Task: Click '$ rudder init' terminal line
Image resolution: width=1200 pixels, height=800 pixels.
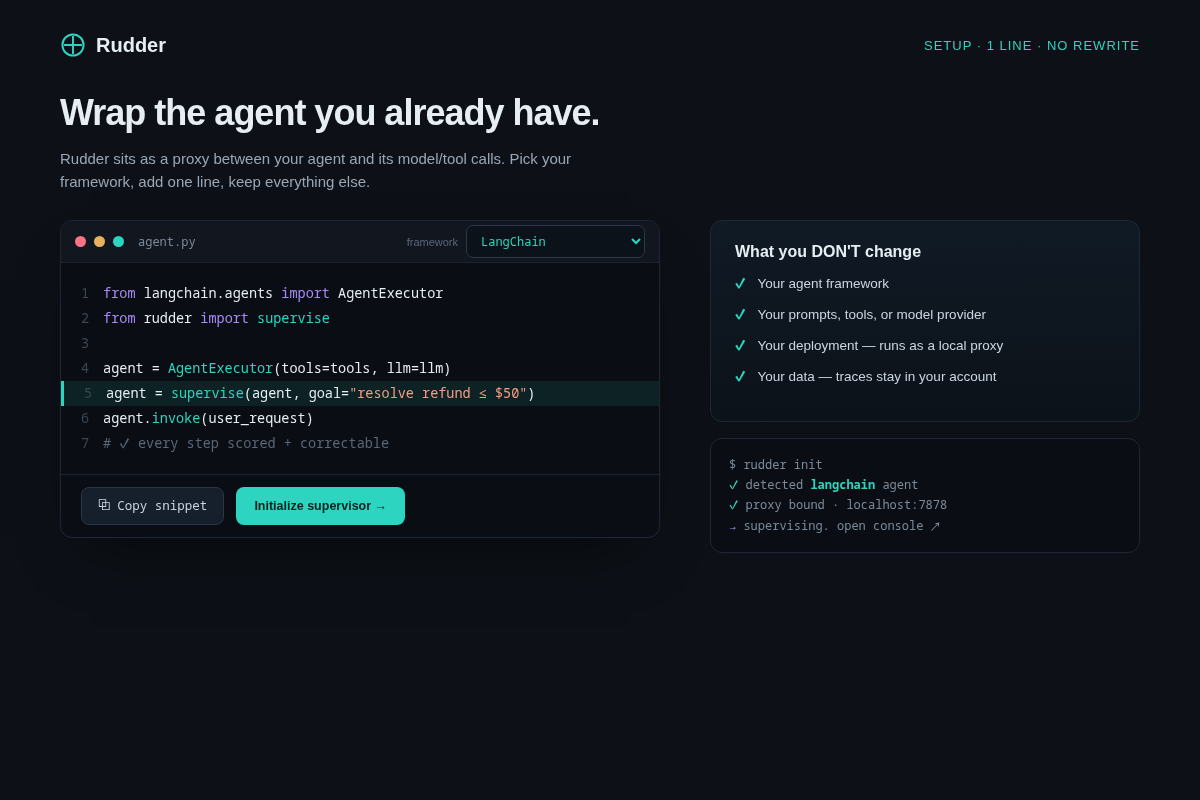Action: (x=776, y=465)
